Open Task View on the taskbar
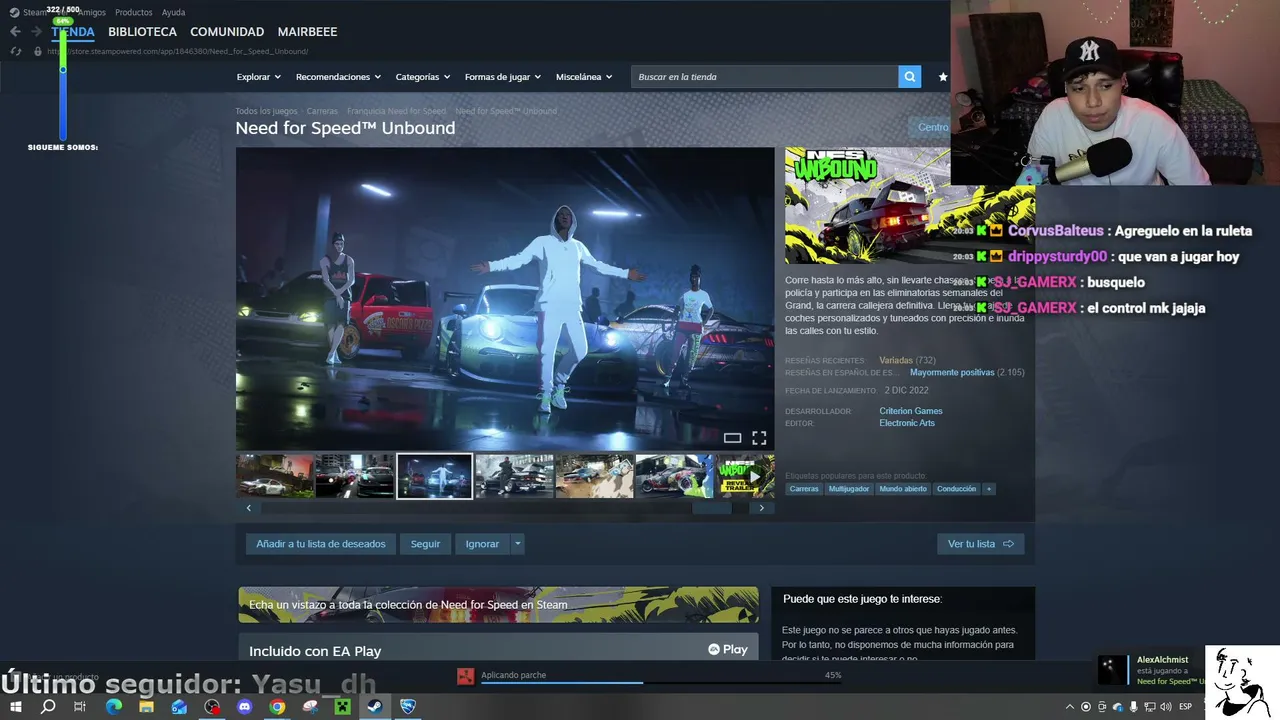Viewport: 1280px width, 720px height. [x=80, y=707]
